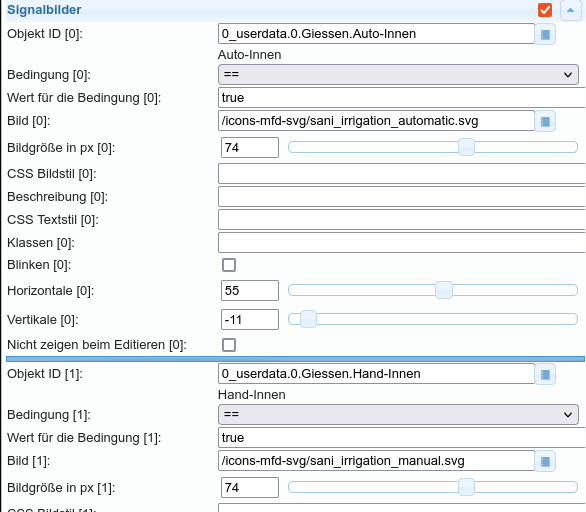Open object browser for Objekt ID [1]
Viewport: 586px width, 512px height.
pyautogui.click(x=545, y=374)
